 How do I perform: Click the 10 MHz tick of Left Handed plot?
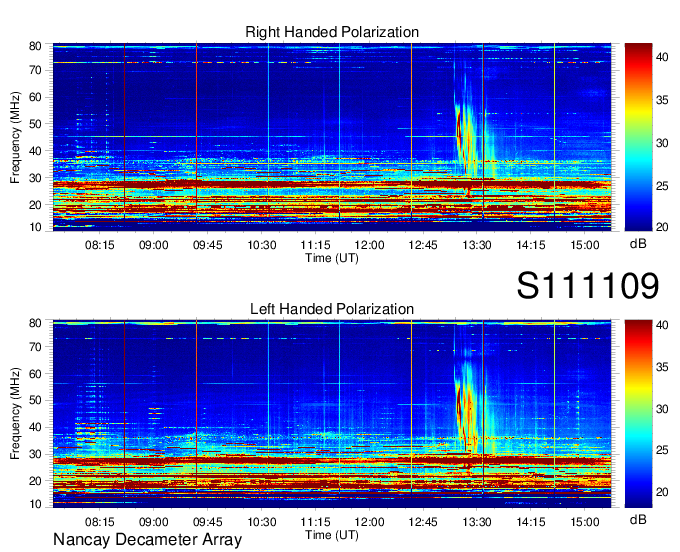pyautogui.click(x=35, y=504)
